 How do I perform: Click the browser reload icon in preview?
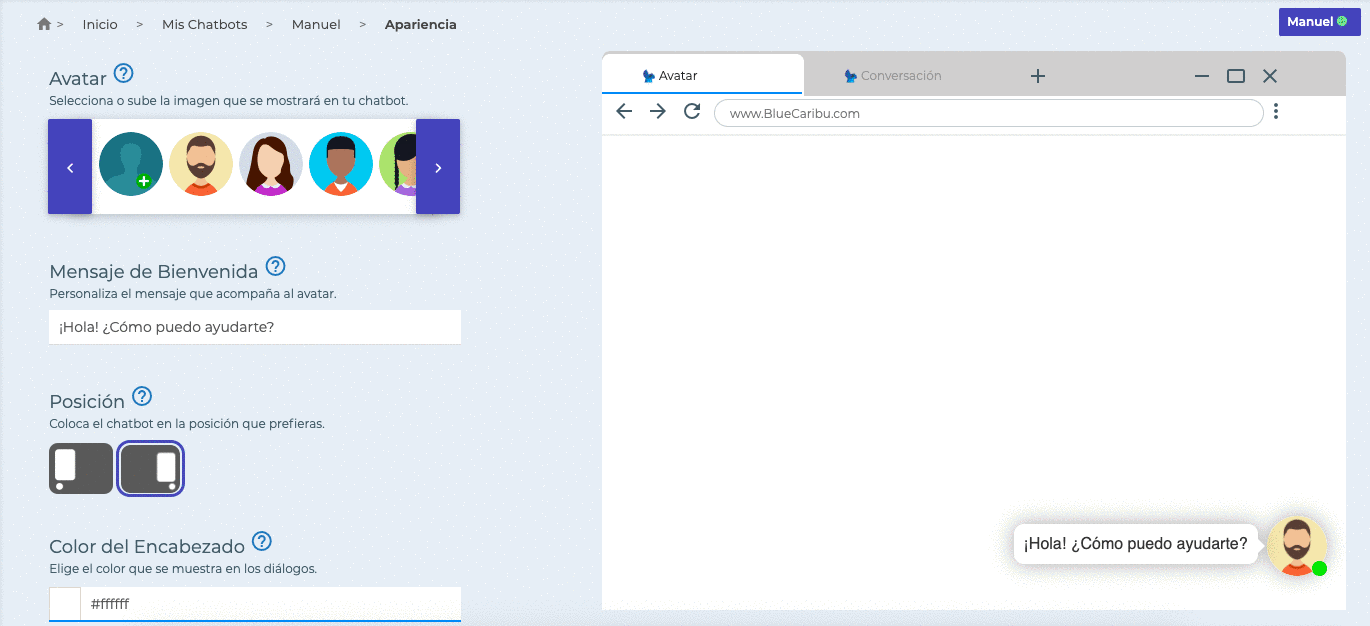(x=691, y=112)
